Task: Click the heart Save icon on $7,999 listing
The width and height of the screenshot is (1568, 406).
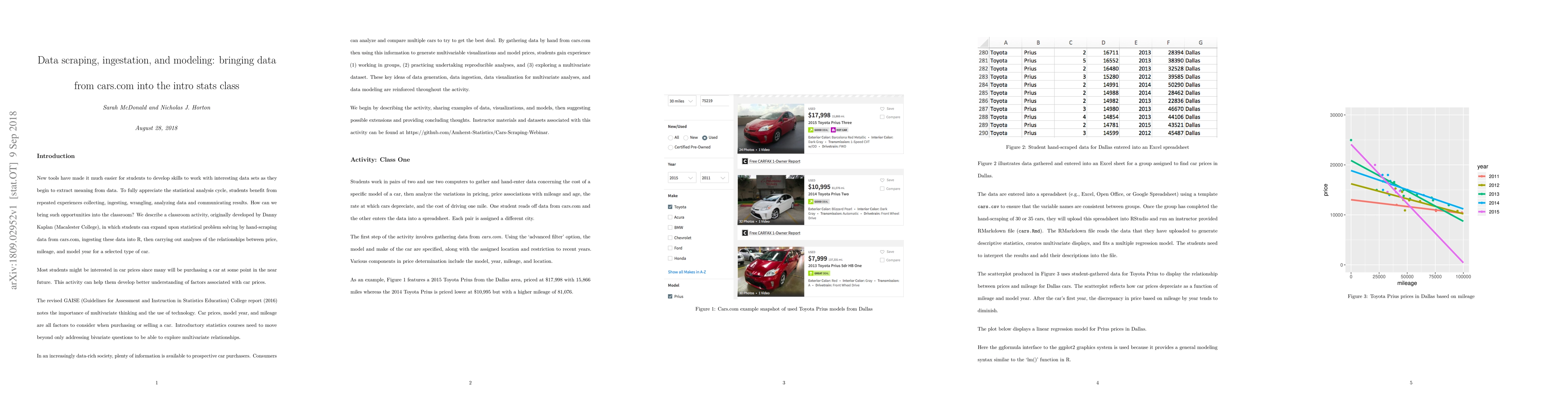Action: [882, 252]
